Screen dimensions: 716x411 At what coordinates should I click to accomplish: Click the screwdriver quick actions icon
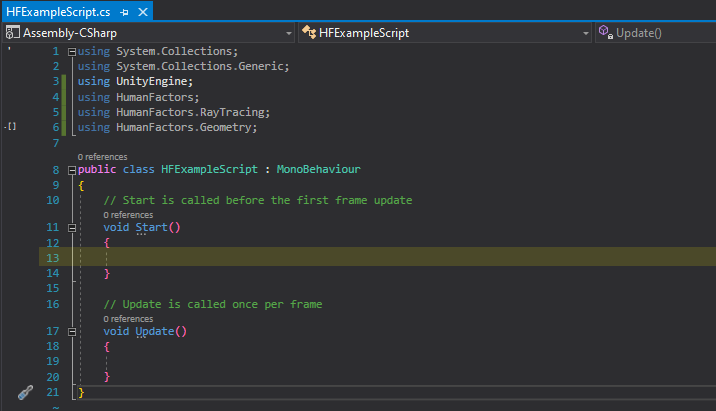point(25,392)
